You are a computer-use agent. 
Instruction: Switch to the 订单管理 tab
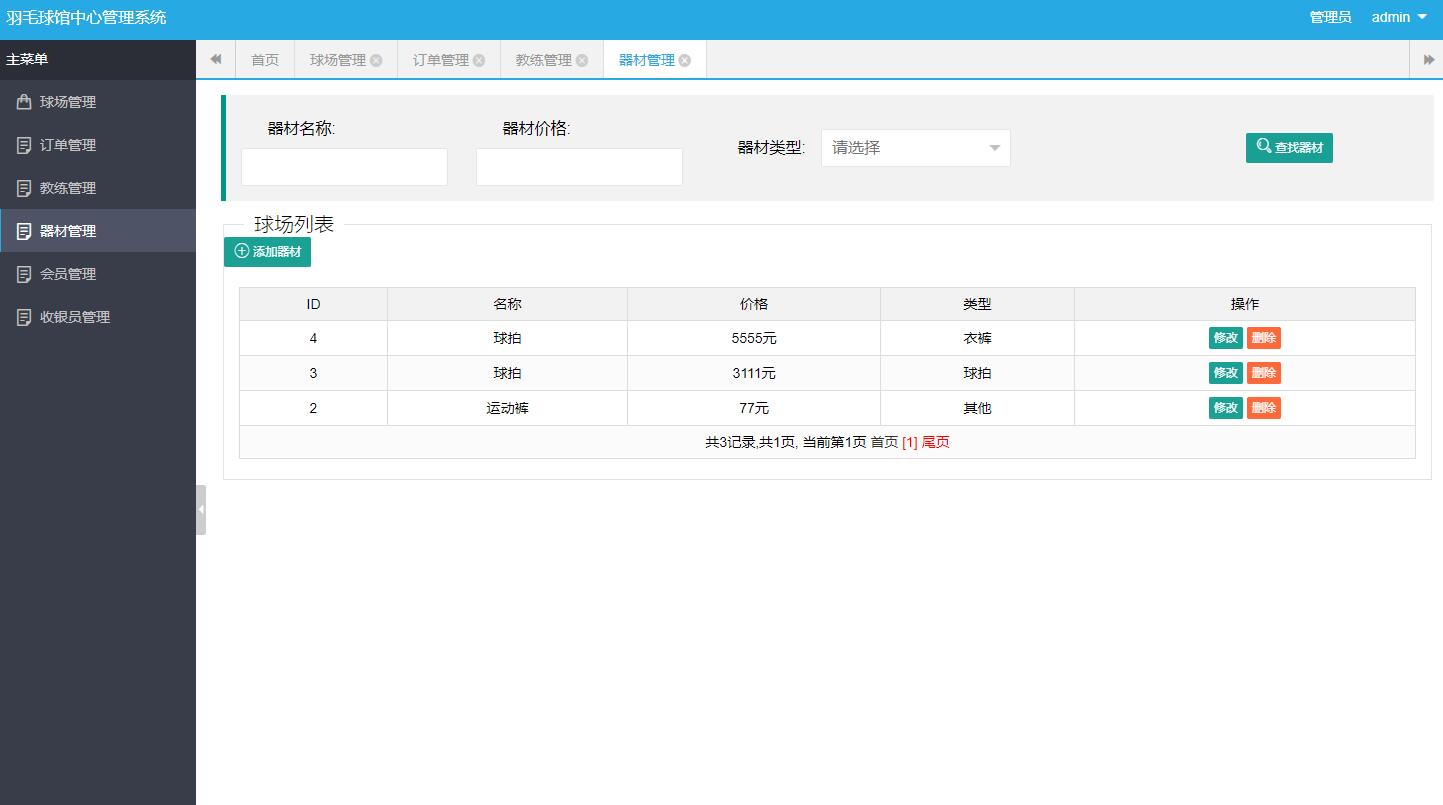(441, 59)
